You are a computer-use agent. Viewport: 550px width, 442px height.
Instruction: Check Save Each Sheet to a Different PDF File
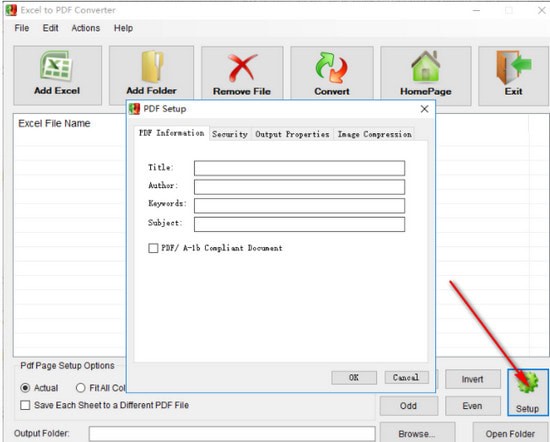point(25,405)
